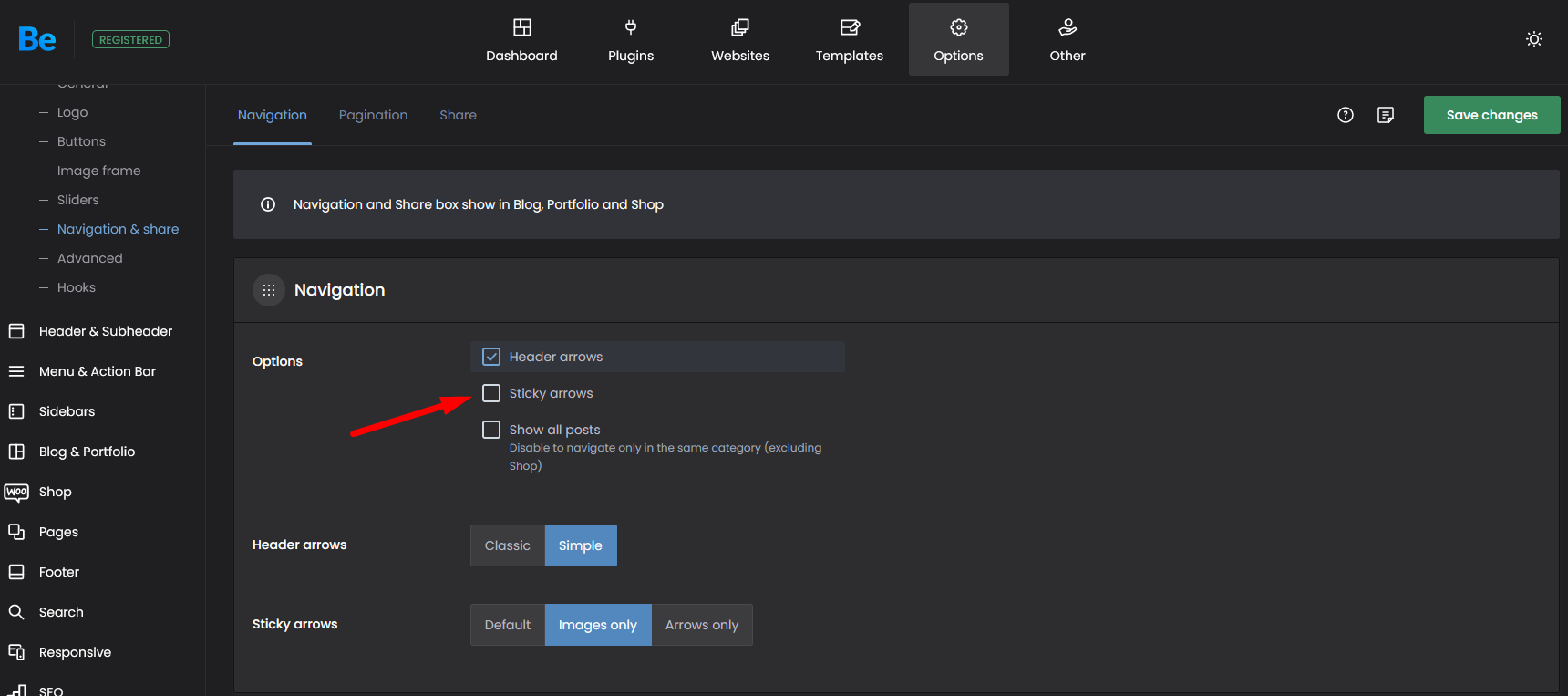Click the Other hand icon
The width and height of the screenshot is (1568, 696).
1068,26
